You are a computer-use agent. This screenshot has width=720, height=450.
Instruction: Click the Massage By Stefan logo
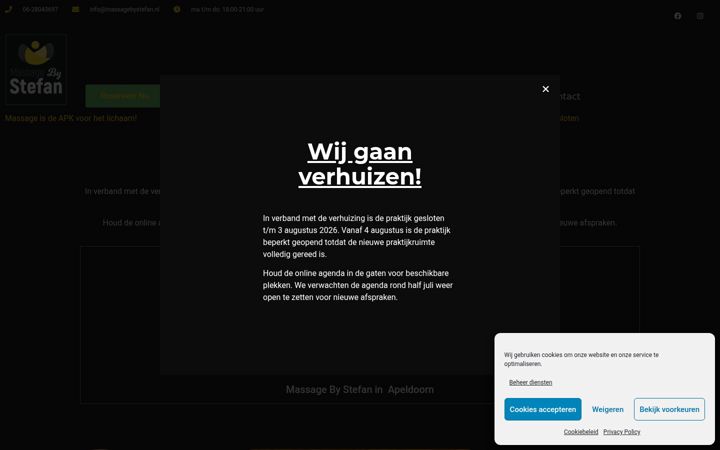pos(36,69)
